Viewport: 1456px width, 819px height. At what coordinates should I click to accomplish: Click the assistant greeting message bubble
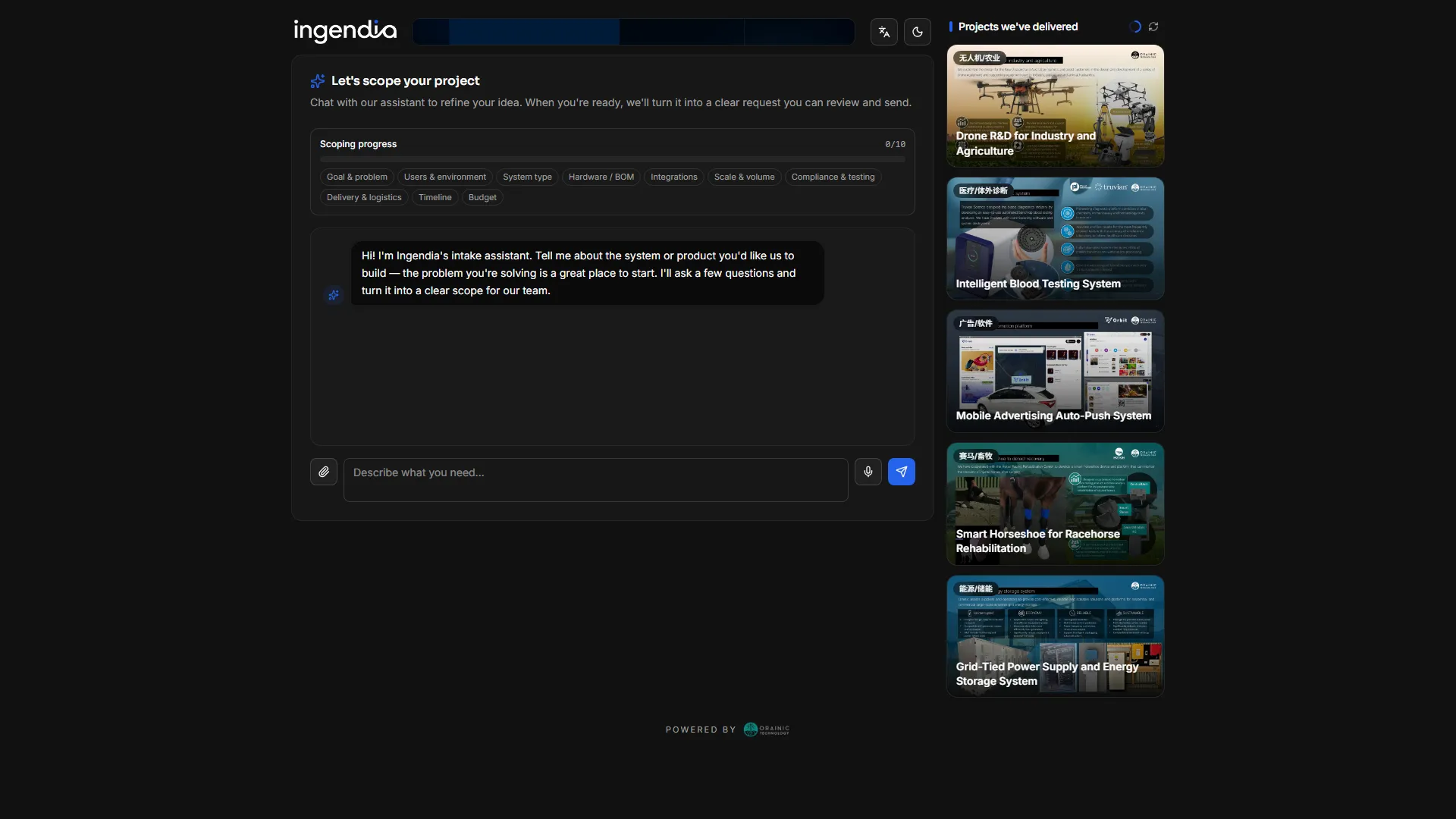click(588, 273)
